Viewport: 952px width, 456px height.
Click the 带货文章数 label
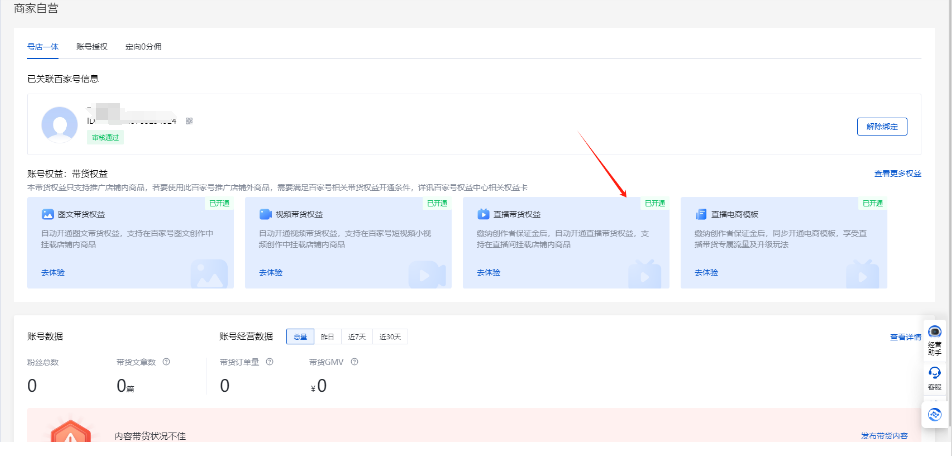click(137, 362)
